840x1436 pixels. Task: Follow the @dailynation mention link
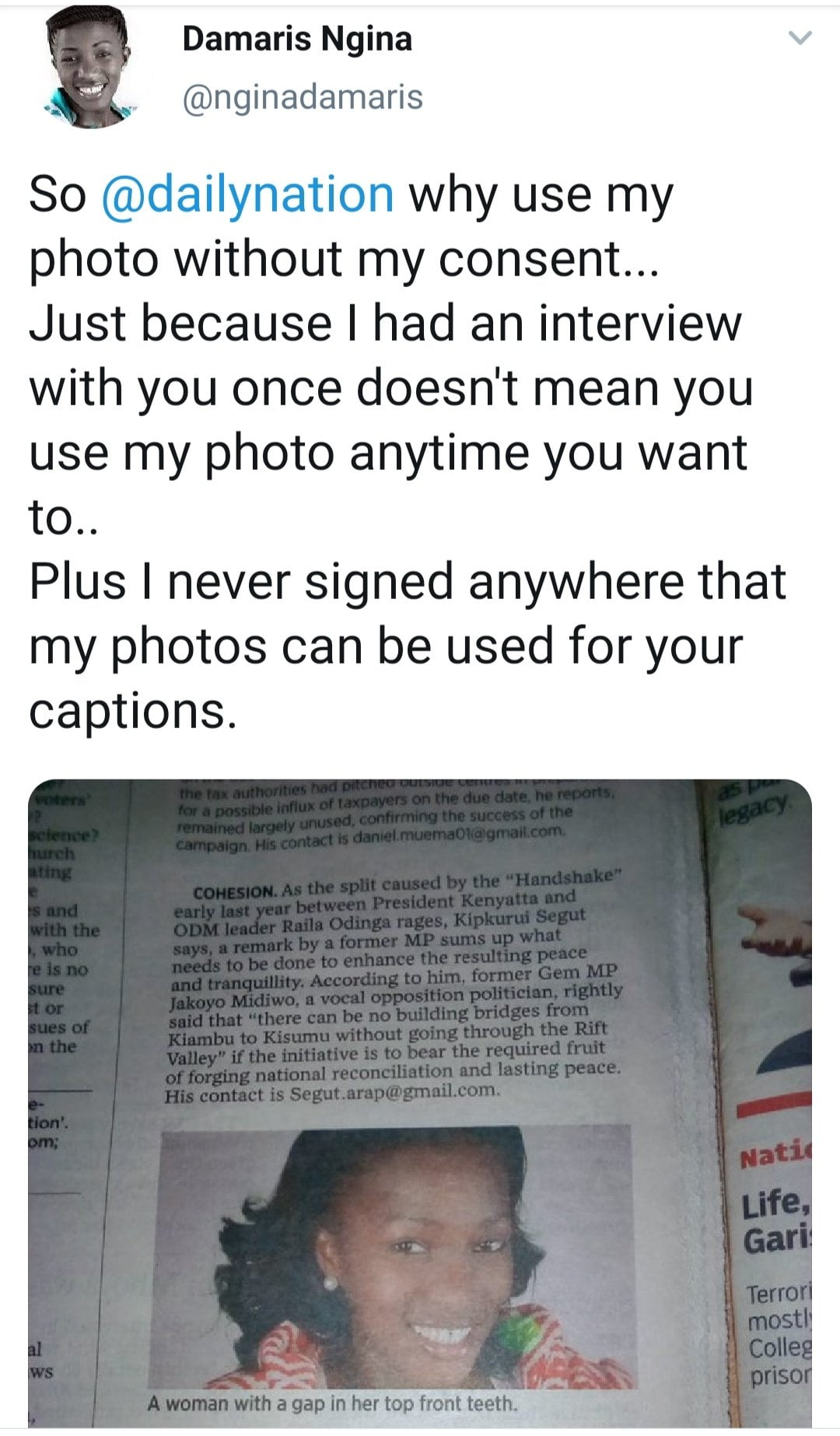pyautogui.click(x=247, y=194)
